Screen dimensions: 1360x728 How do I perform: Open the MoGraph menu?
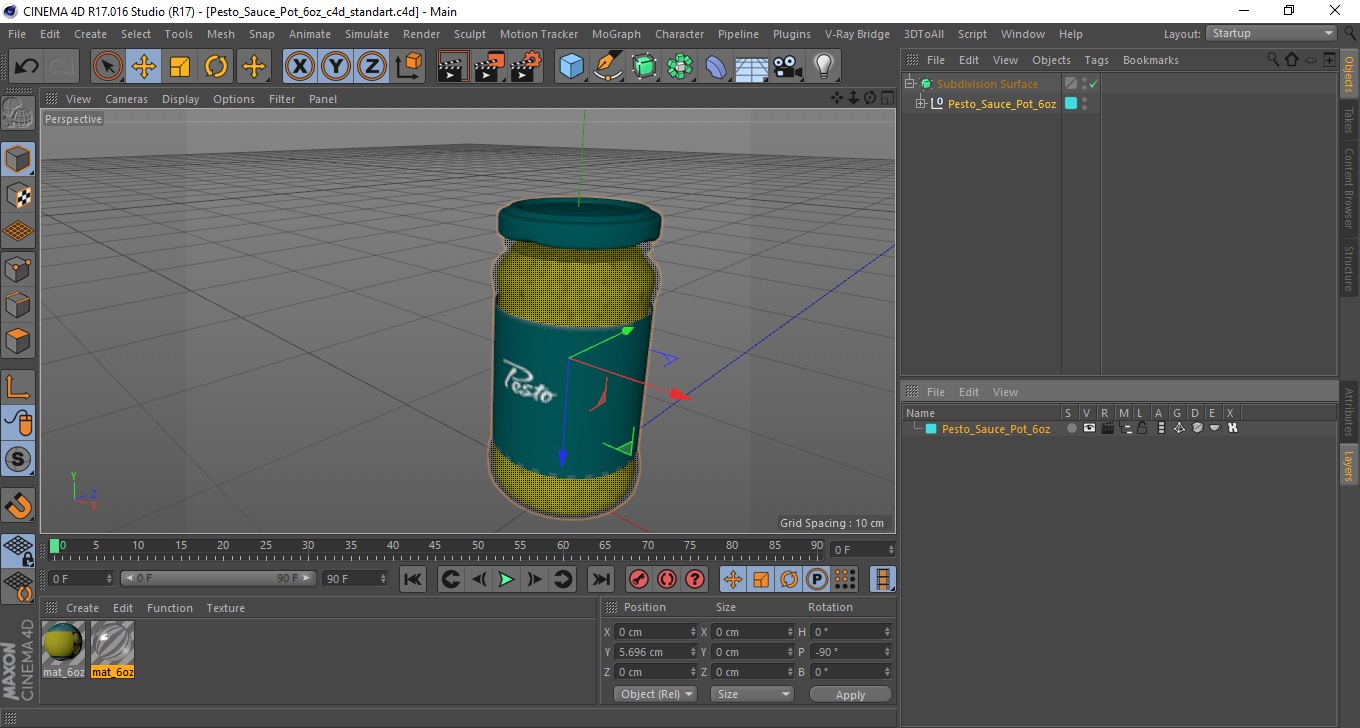pyautogui.click(x=616, y=34)
